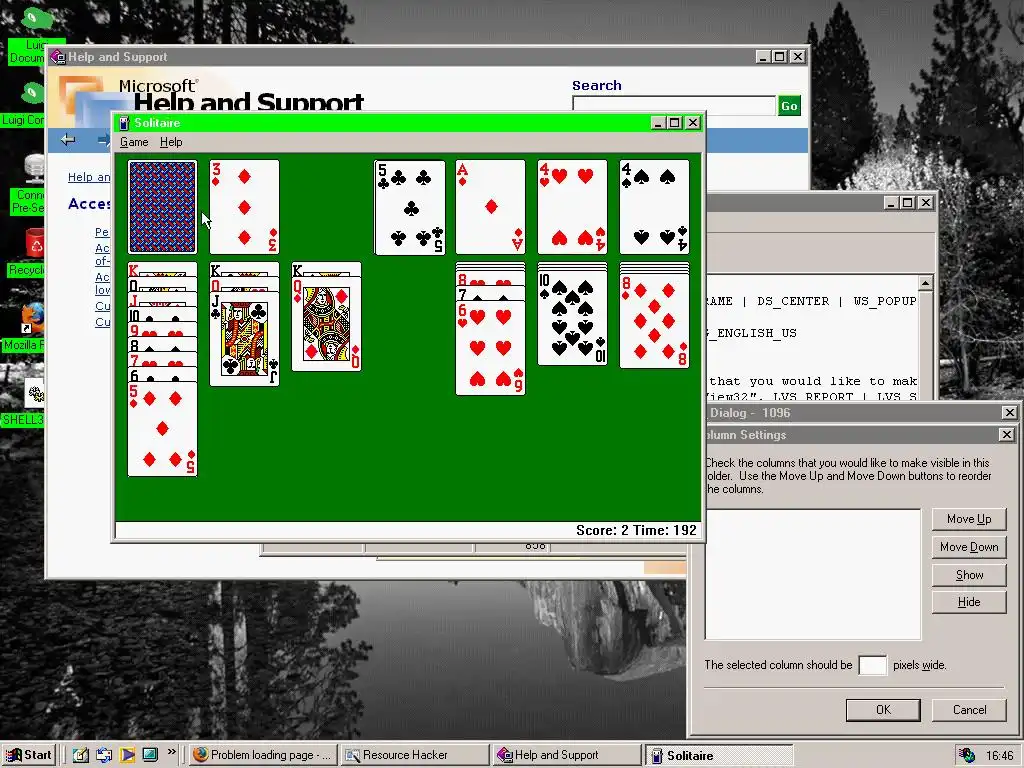This screenshot has height=768, width=1024.
Task: Click the system tray network icon
Action: click(x=967, y=755)
